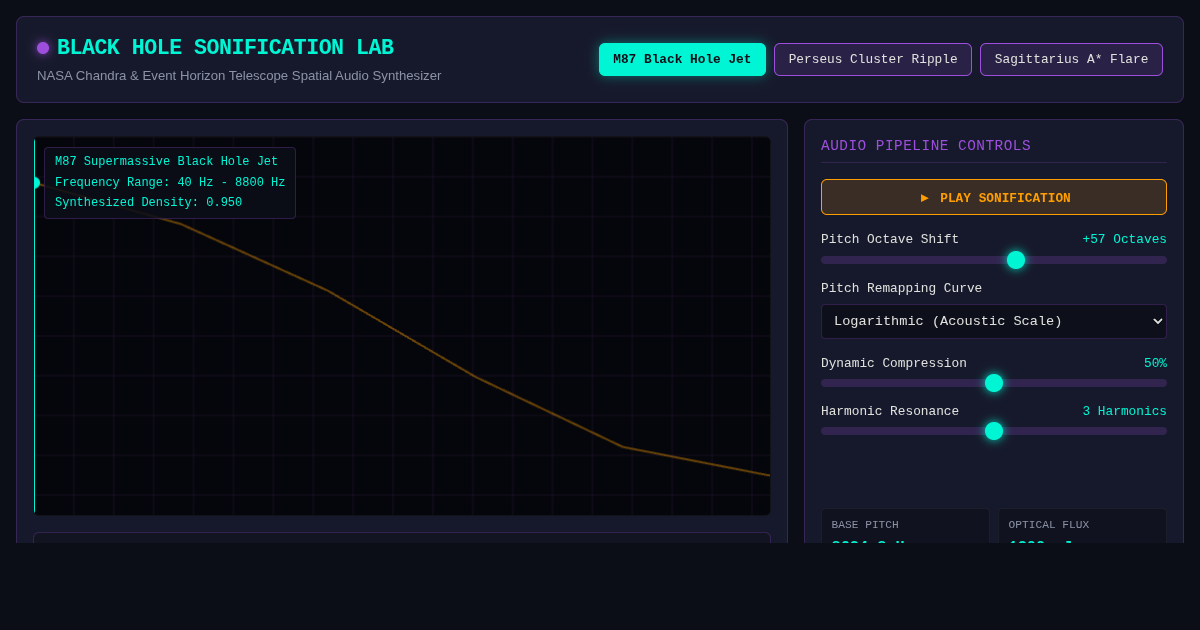The width and height of the screenshot is (1200, 630).
Task: Select the M87 Black Hole Jet preset
Action: click(x=682, y=59)
